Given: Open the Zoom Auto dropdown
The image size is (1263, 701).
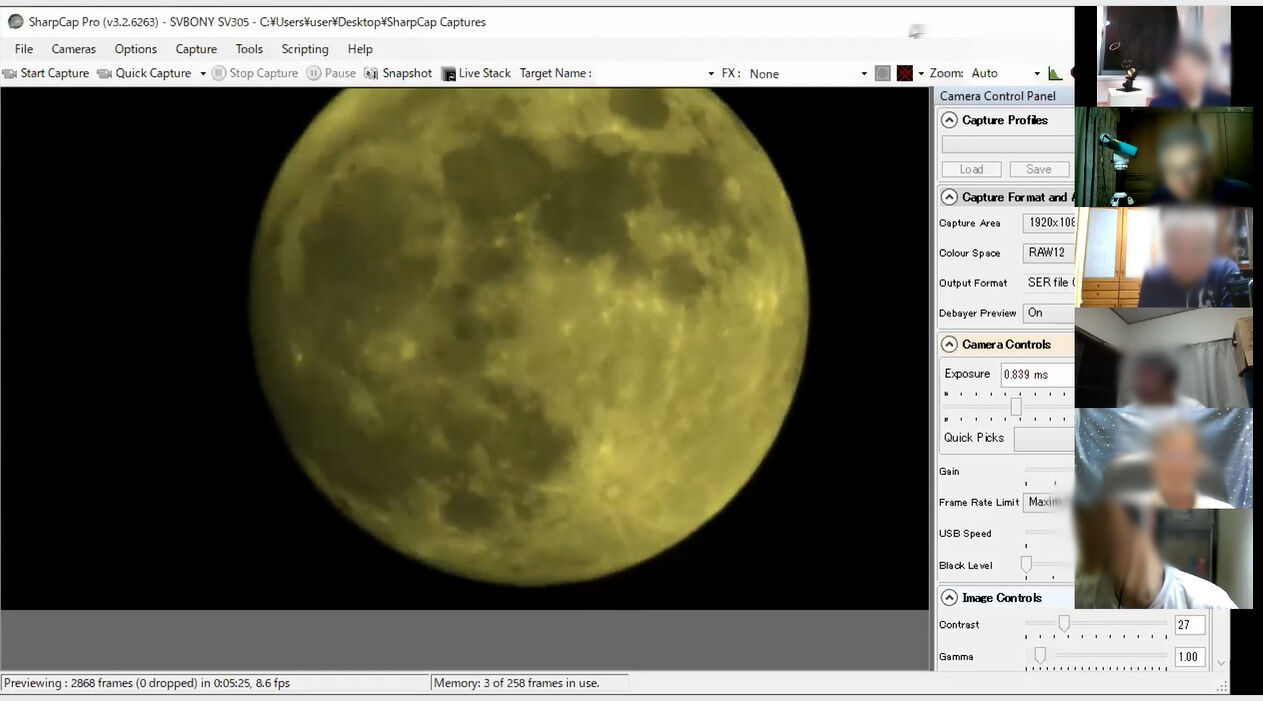Looking at the screenshot, I should (x=1005, y=73).
